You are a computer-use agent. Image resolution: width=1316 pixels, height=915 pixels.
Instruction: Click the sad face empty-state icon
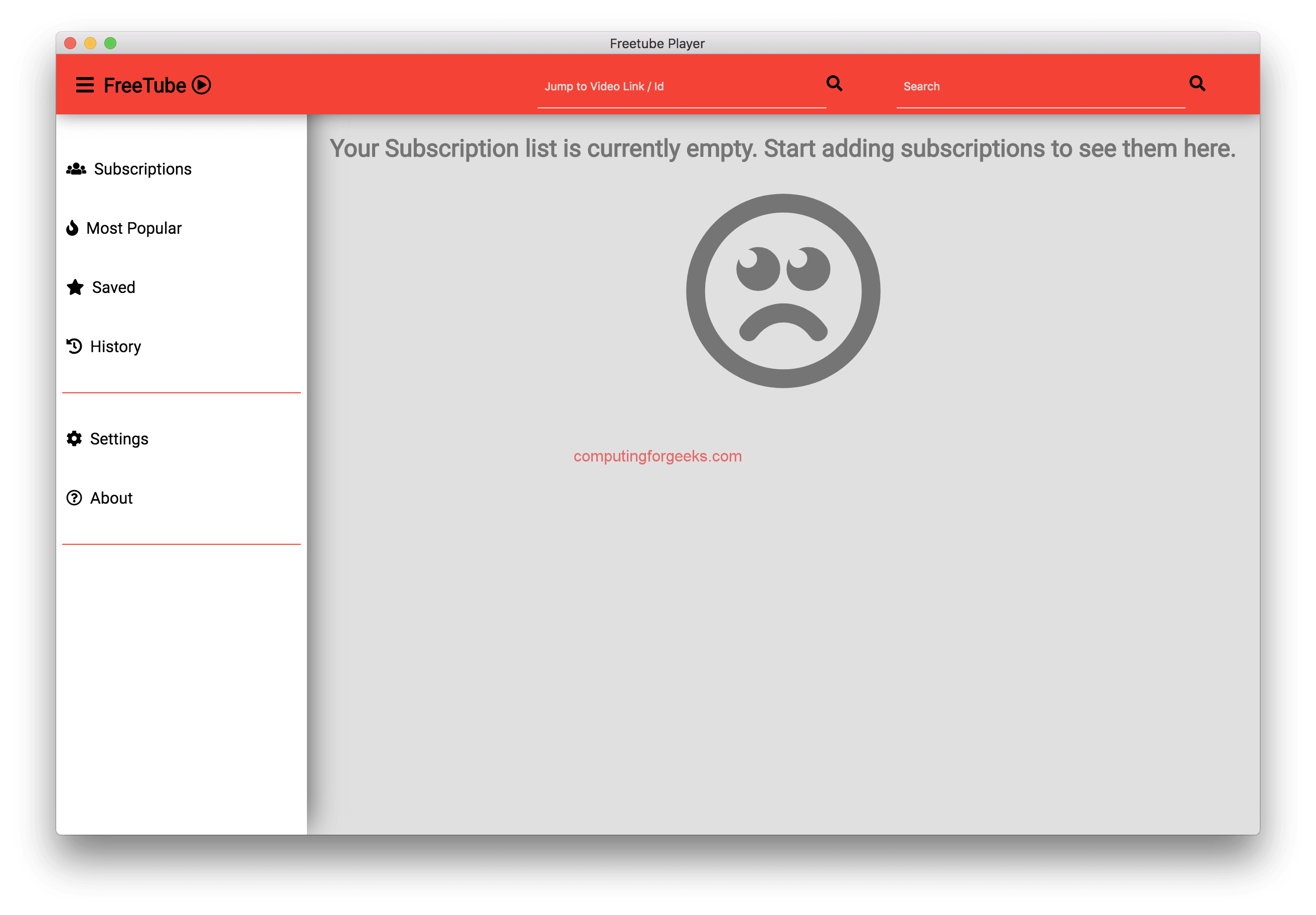click(x=783, y=291)
